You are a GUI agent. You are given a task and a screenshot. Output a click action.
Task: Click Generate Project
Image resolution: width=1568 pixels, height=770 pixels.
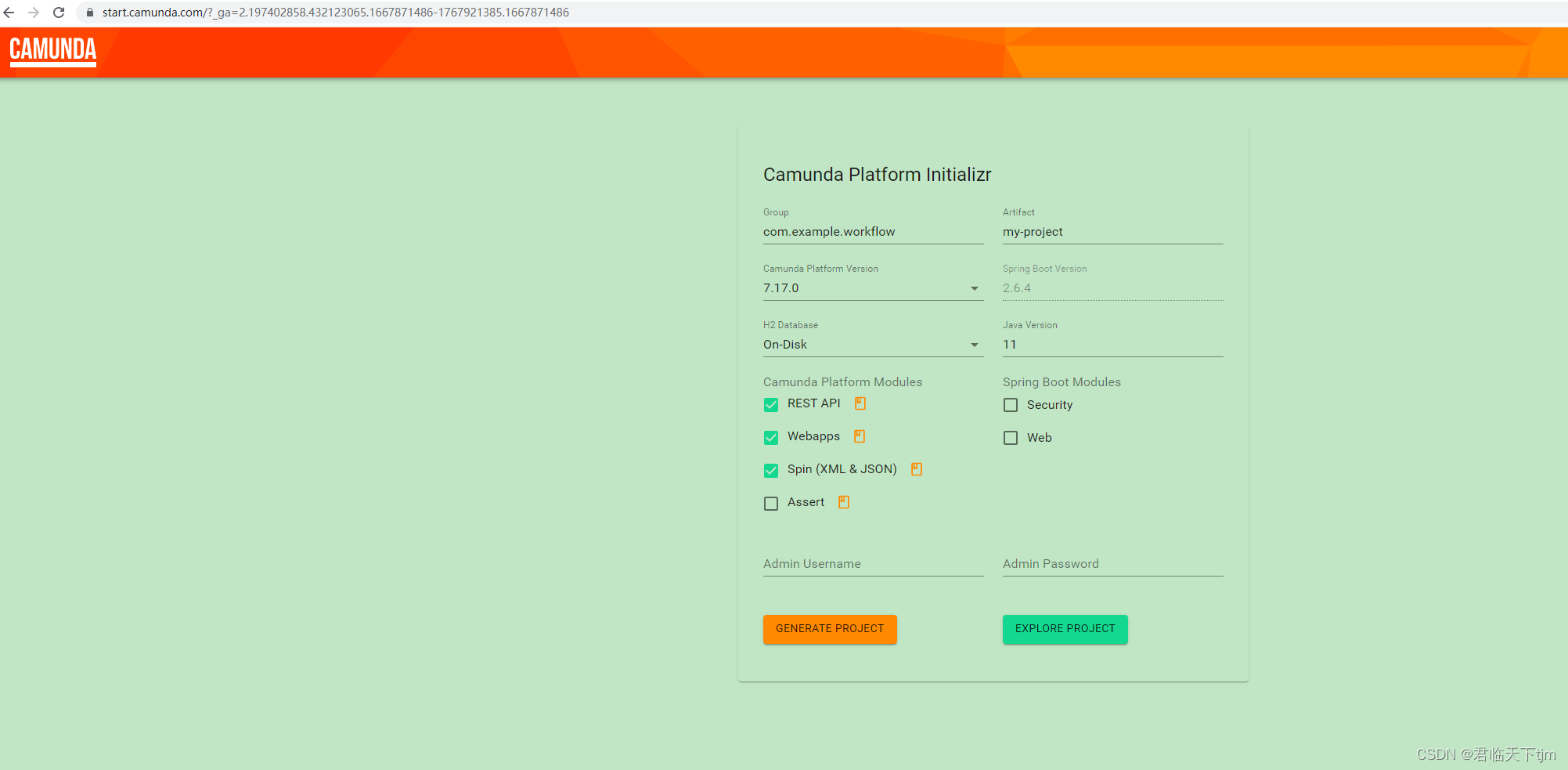tap(829, 629)
